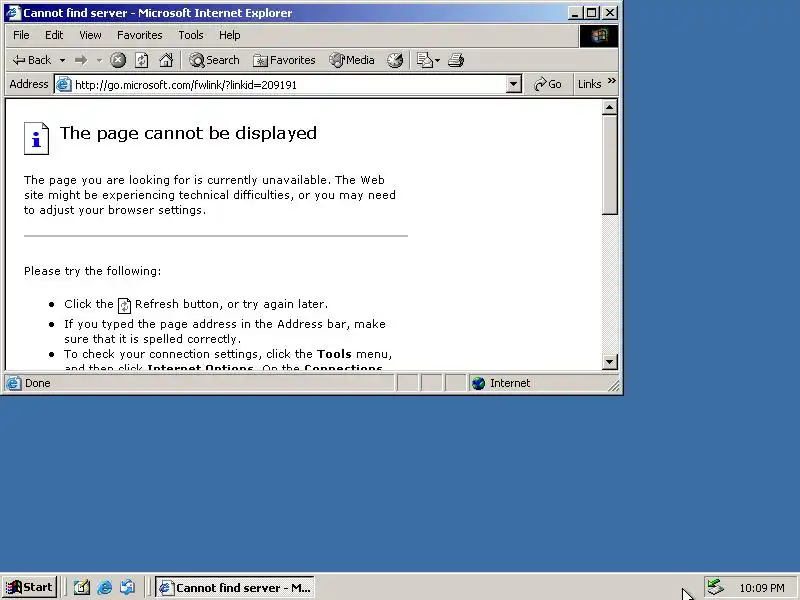Close the Internet Explorer window
Viewport: 800px width, 600px height.
click(x=610, y=13)
